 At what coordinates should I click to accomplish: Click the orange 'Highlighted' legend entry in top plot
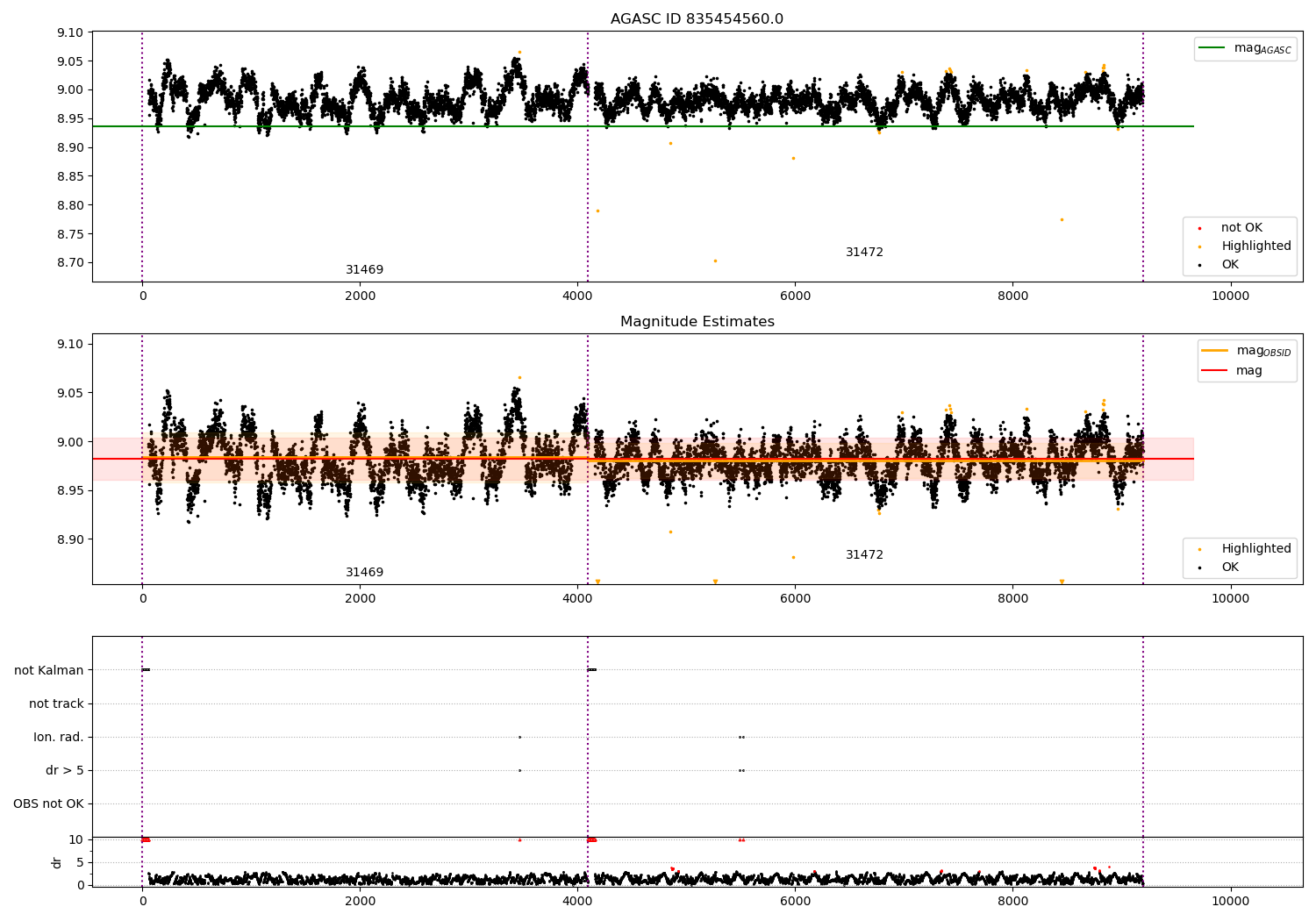tap(1239, 246)
